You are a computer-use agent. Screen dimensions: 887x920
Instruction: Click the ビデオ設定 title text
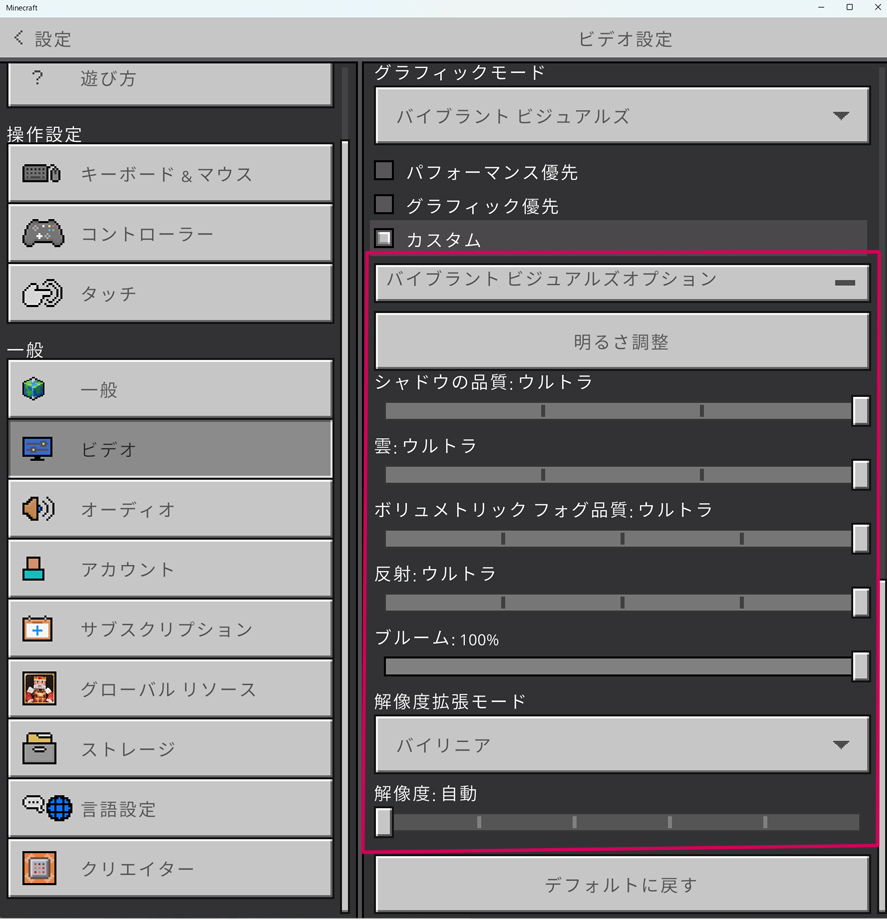625,39
